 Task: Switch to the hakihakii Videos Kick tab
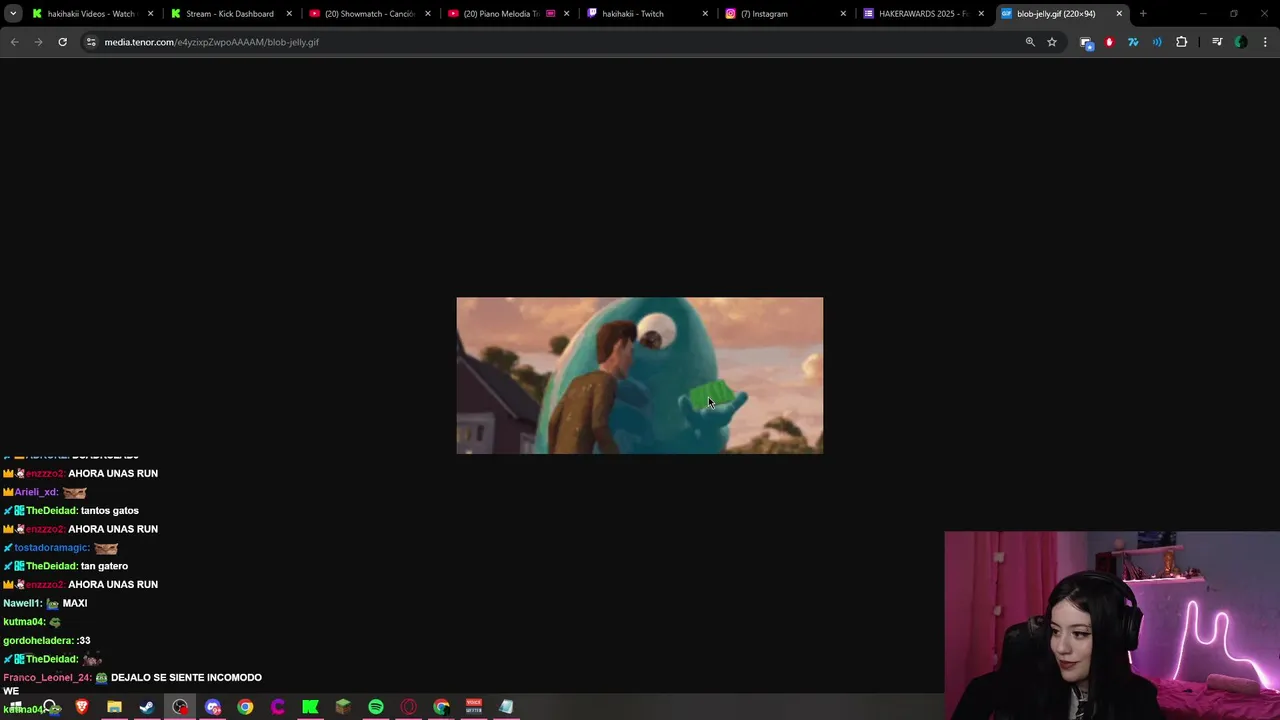[x=90, y=14]
